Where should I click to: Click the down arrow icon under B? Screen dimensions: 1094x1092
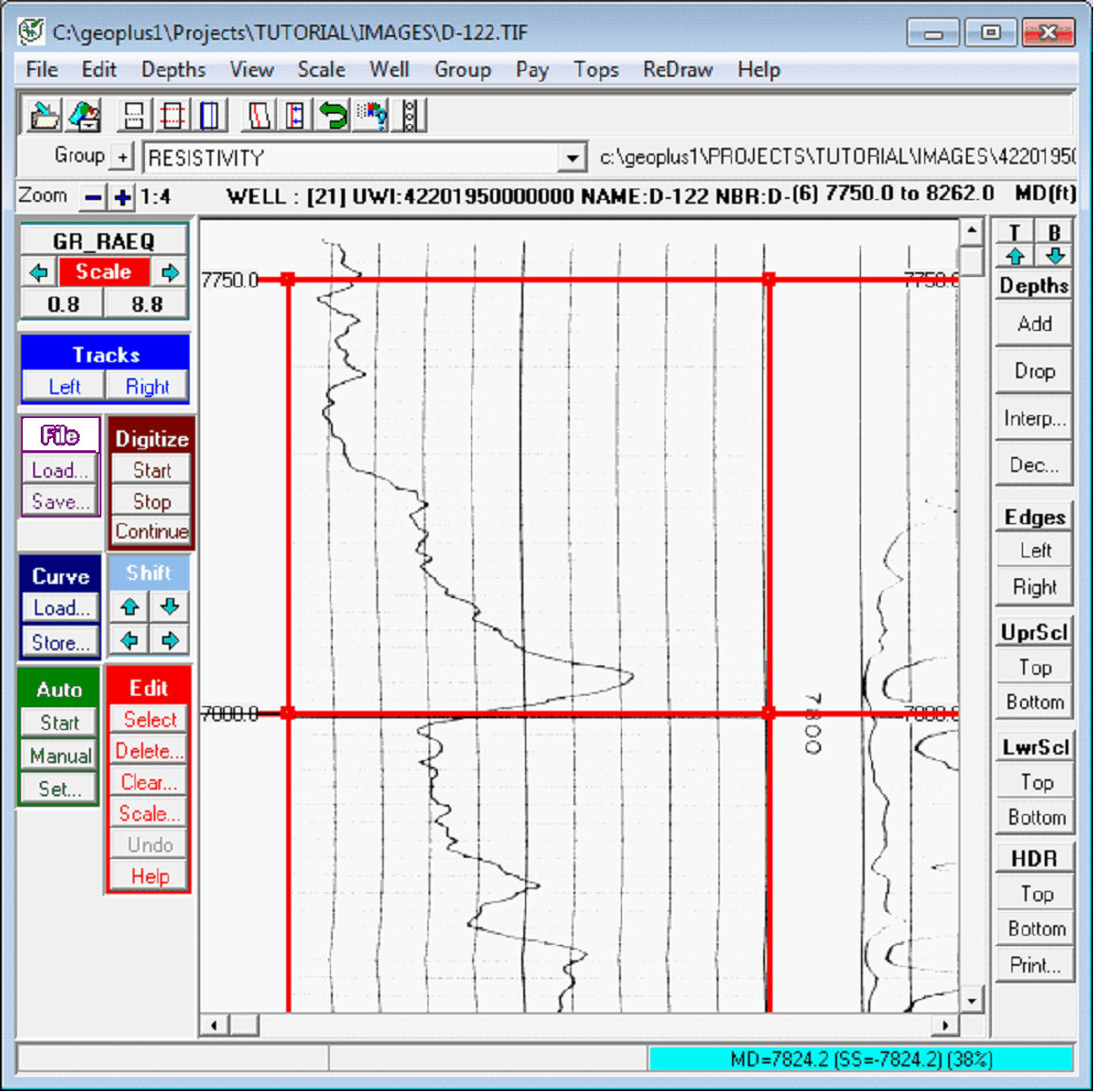click(1054, 256)
